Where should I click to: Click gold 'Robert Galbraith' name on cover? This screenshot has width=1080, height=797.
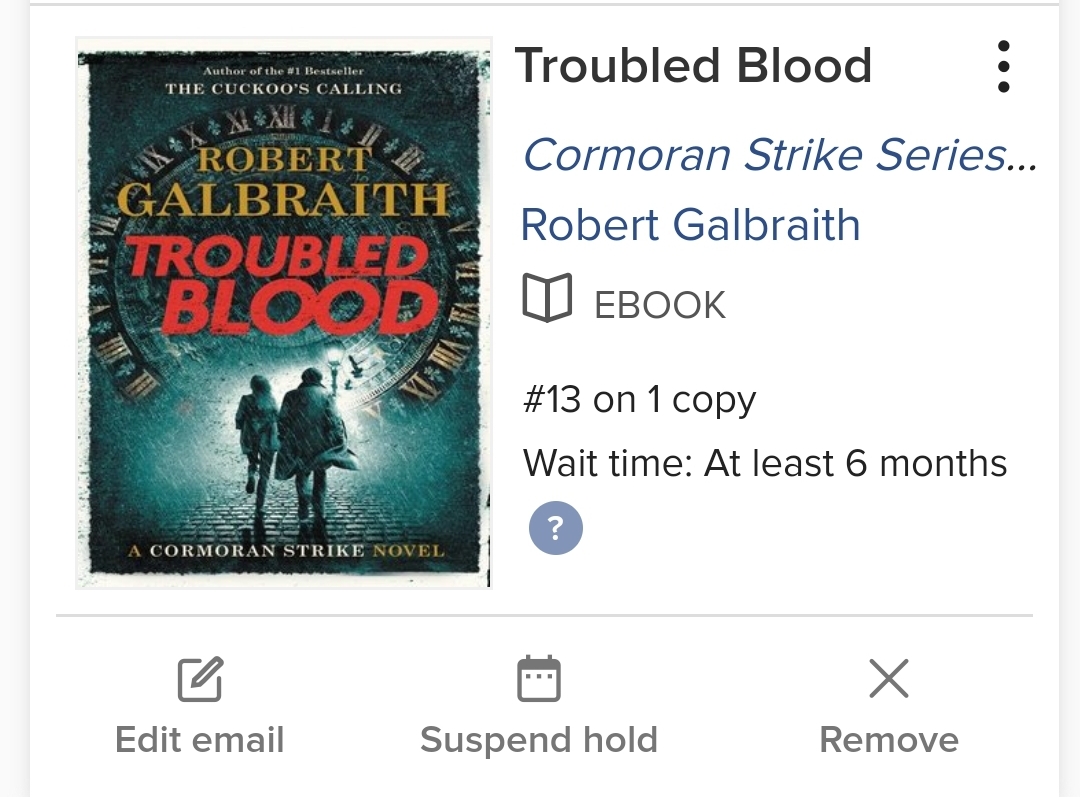pyautogui.click(x=284, y=182)
